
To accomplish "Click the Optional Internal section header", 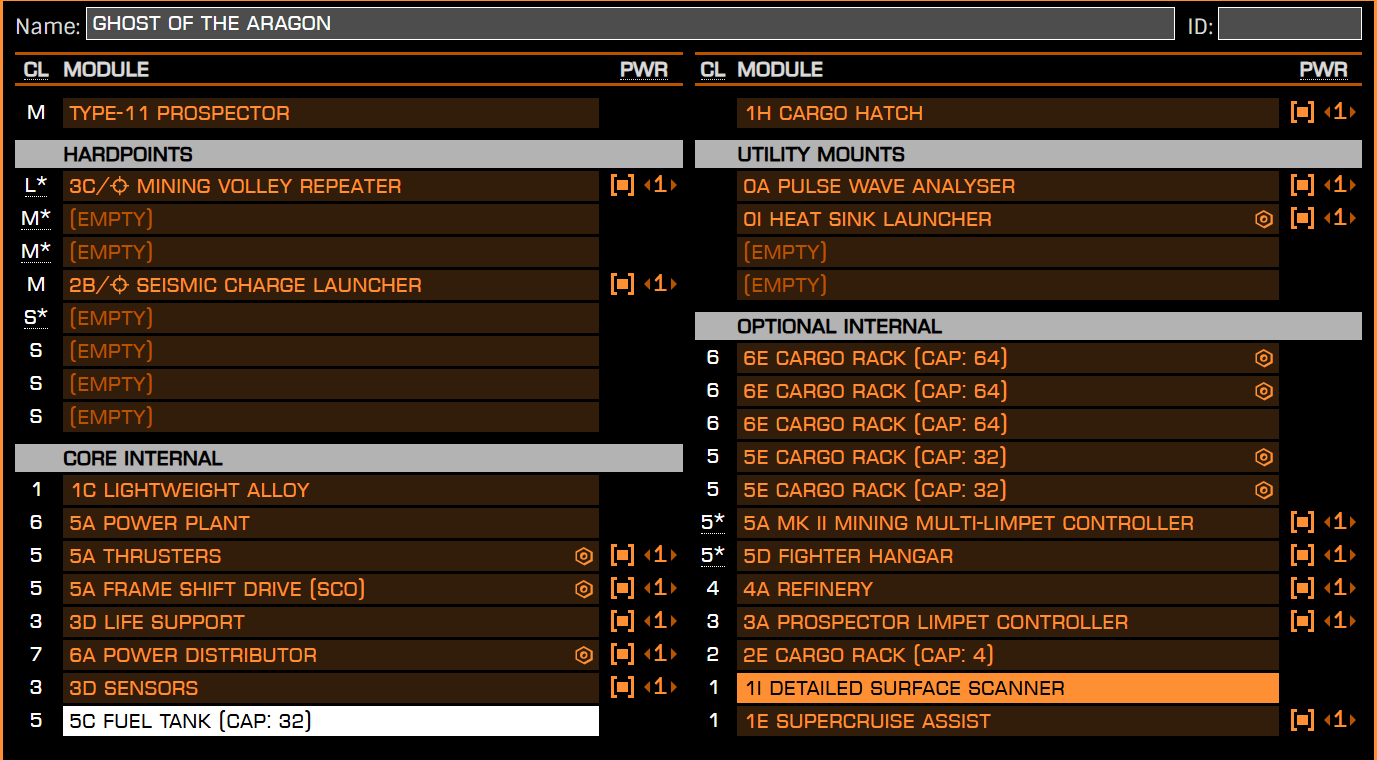I will pos(1028,326).
